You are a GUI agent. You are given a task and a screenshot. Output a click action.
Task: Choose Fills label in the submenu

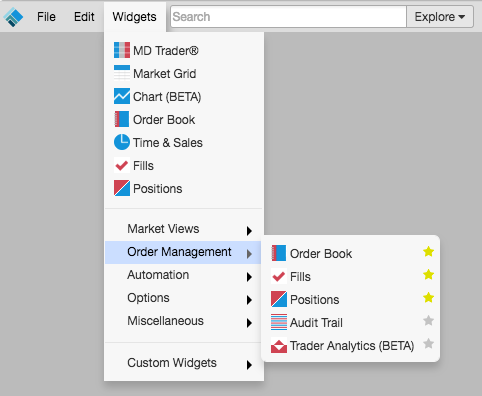[300, 277]
